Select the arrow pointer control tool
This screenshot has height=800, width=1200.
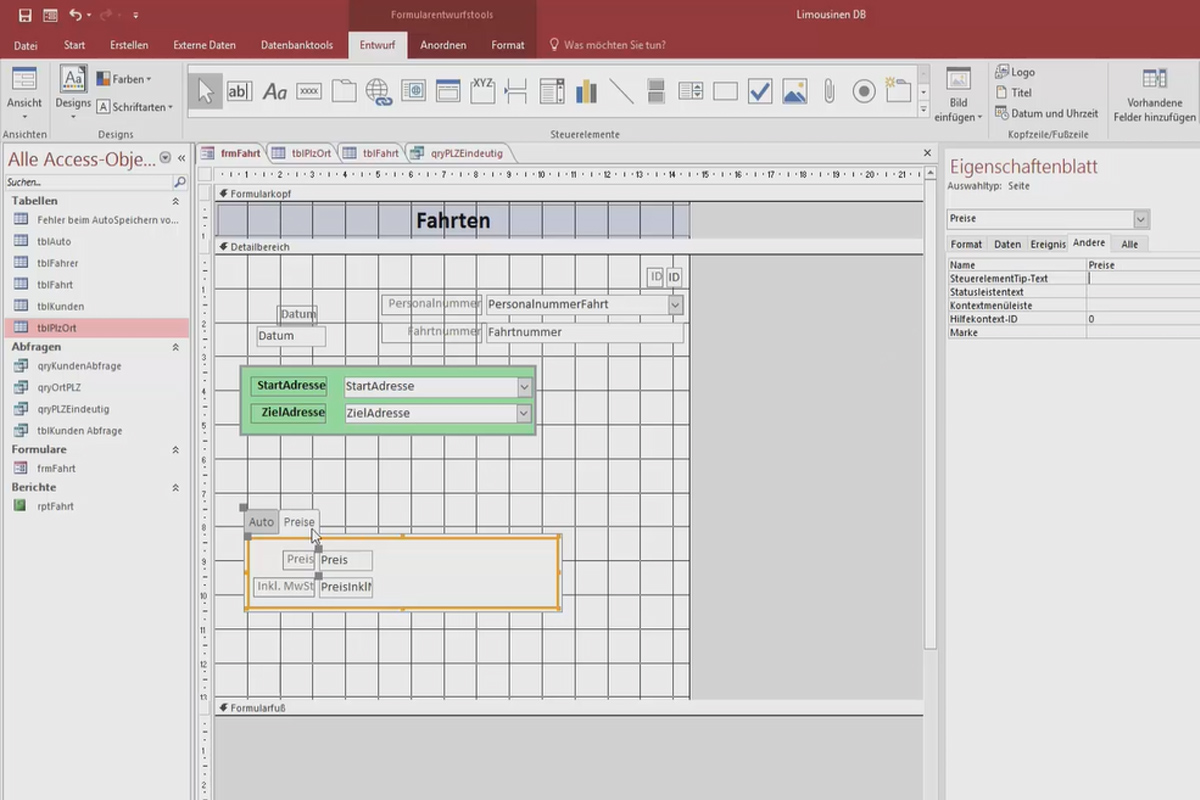click(x=205, y=92)
